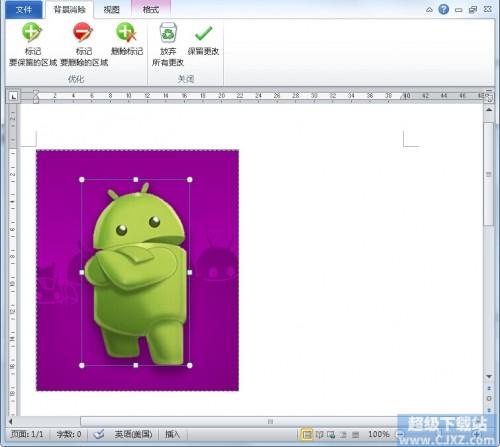The image size is (500, 447).
Task: Switch to Web Layout view
Action: 331,435
